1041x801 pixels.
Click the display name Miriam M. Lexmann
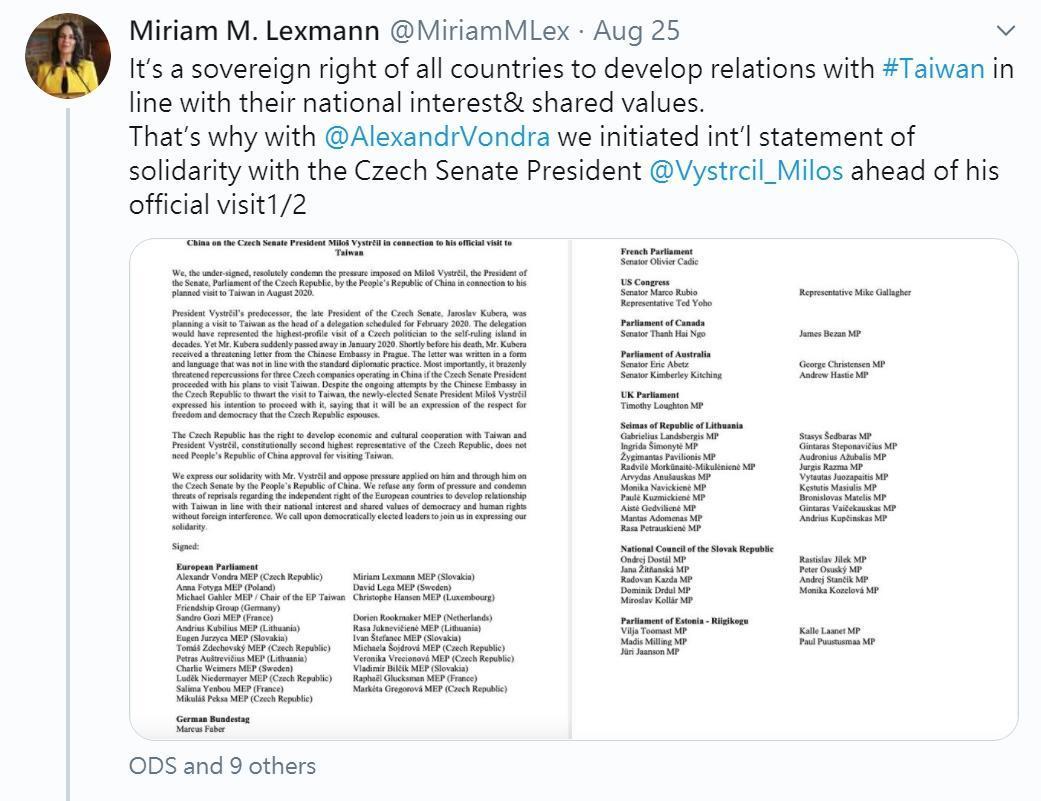pyautogui.click(x=254, y=31)
